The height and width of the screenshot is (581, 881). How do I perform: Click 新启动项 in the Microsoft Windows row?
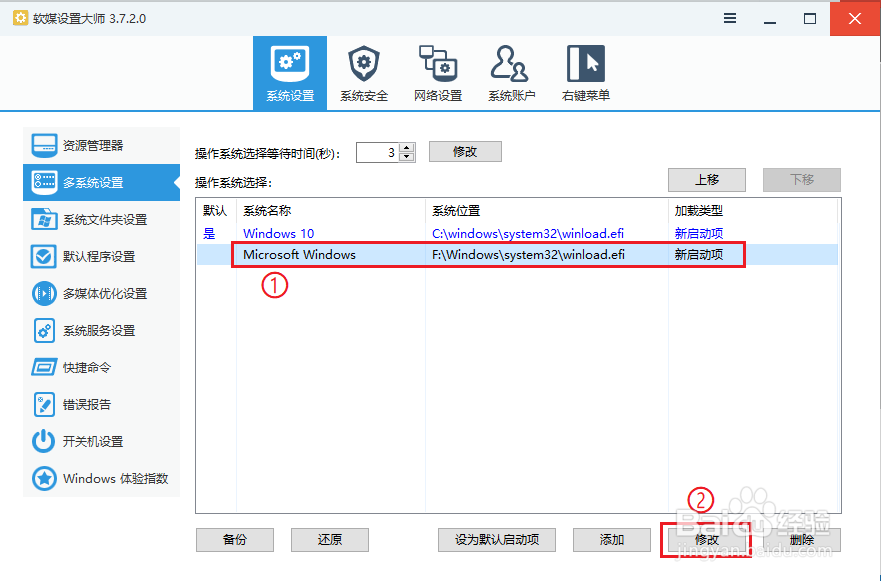[x=698, y=255]
